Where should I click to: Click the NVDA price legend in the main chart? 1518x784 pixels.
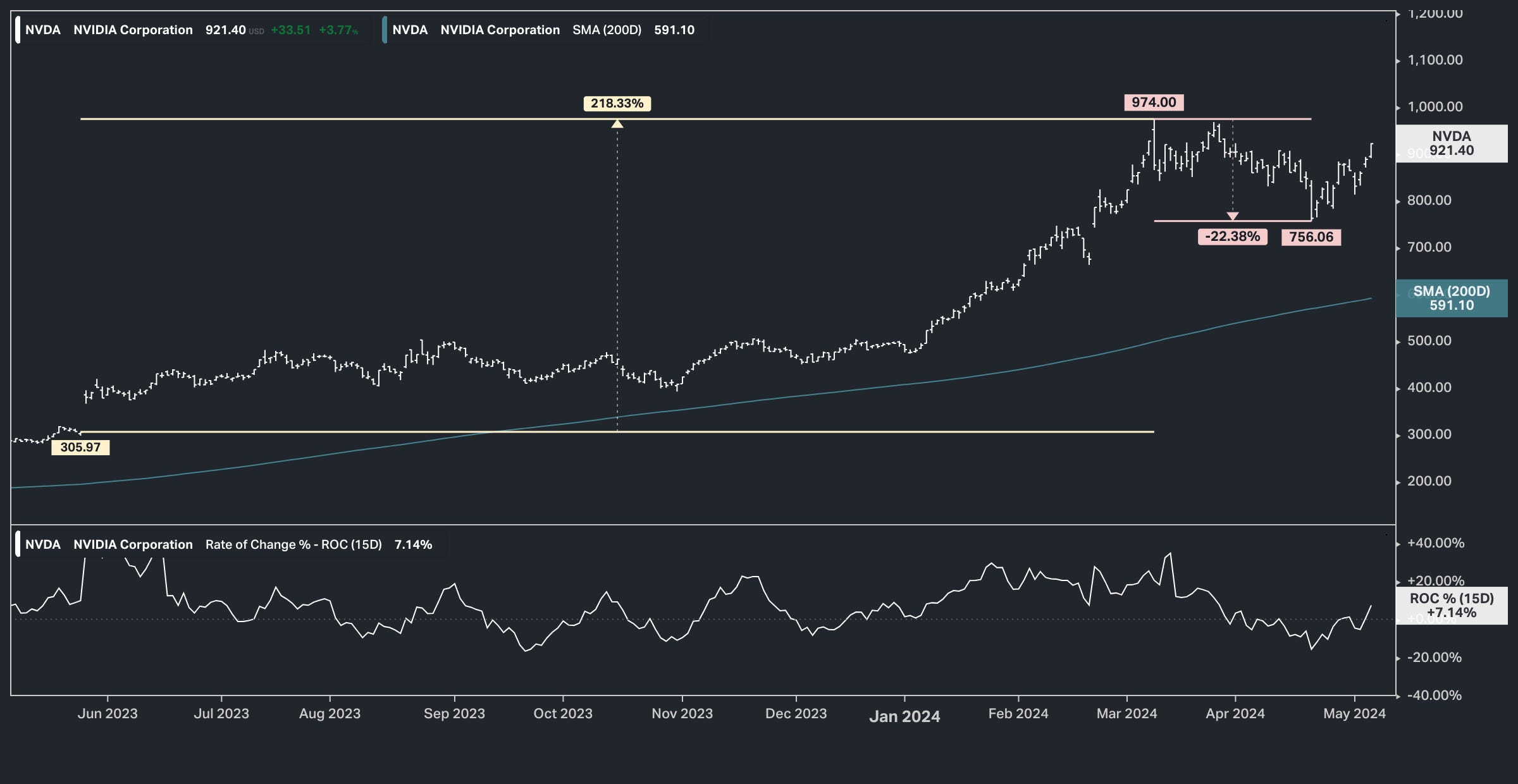tap(192, 30)
